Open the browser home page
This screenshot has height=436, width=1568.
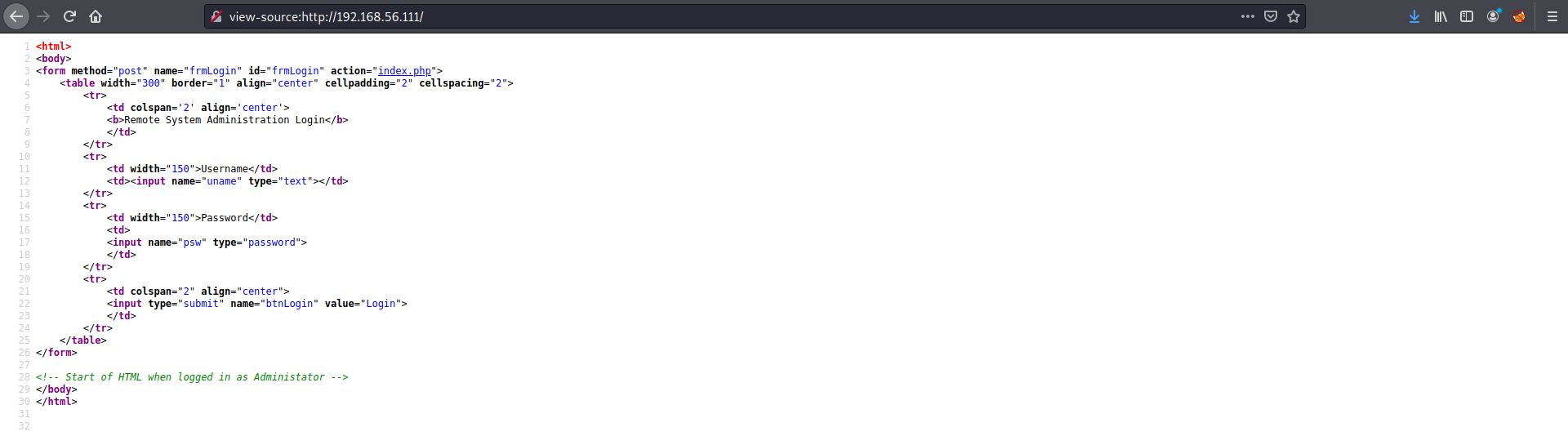pos(96,16)
